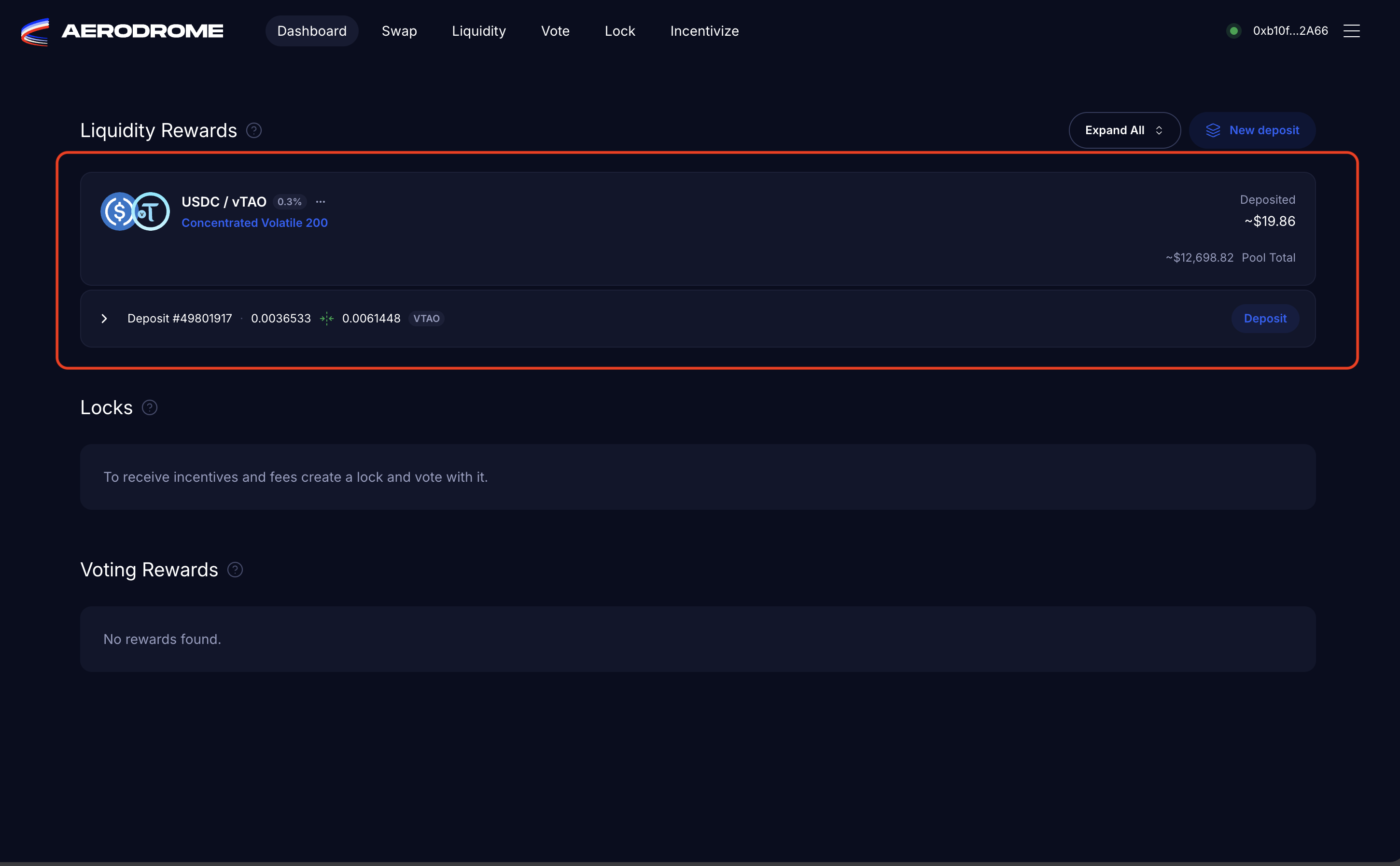Expand Deposit #49801917 row chevron

pos(104,319)
